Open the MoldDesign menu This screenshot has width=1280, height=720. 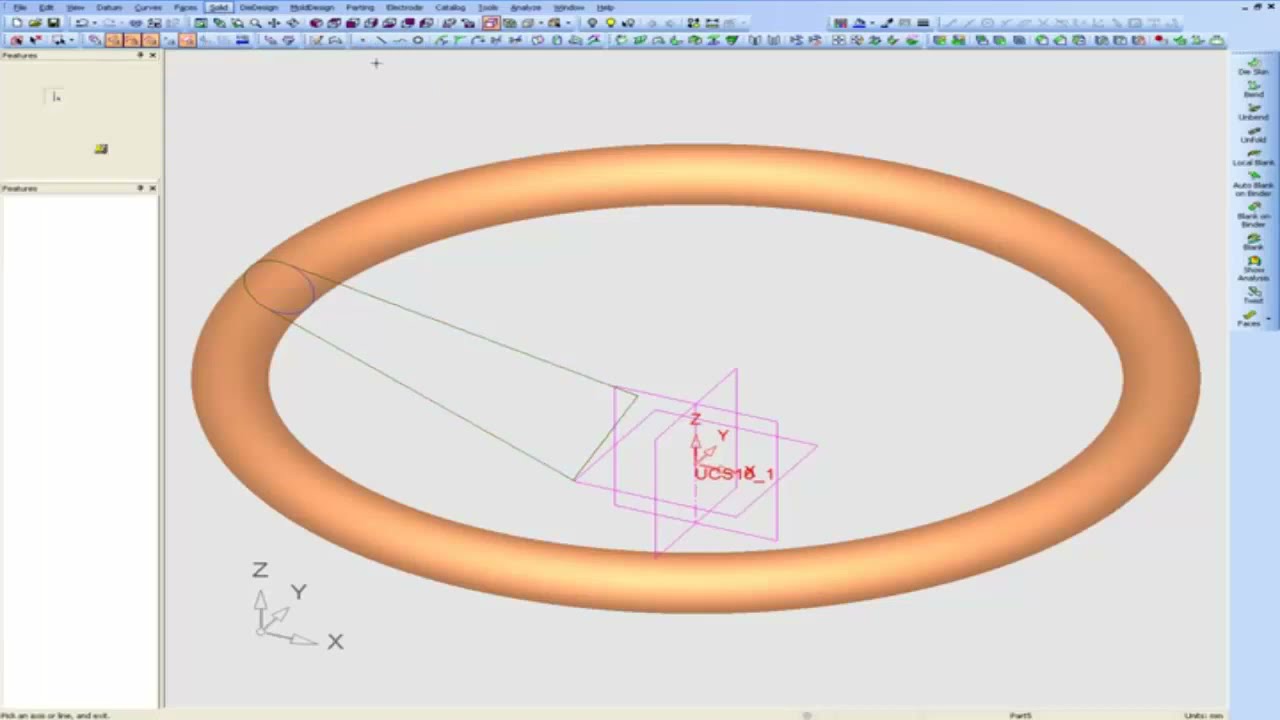[x=311, y=7]
